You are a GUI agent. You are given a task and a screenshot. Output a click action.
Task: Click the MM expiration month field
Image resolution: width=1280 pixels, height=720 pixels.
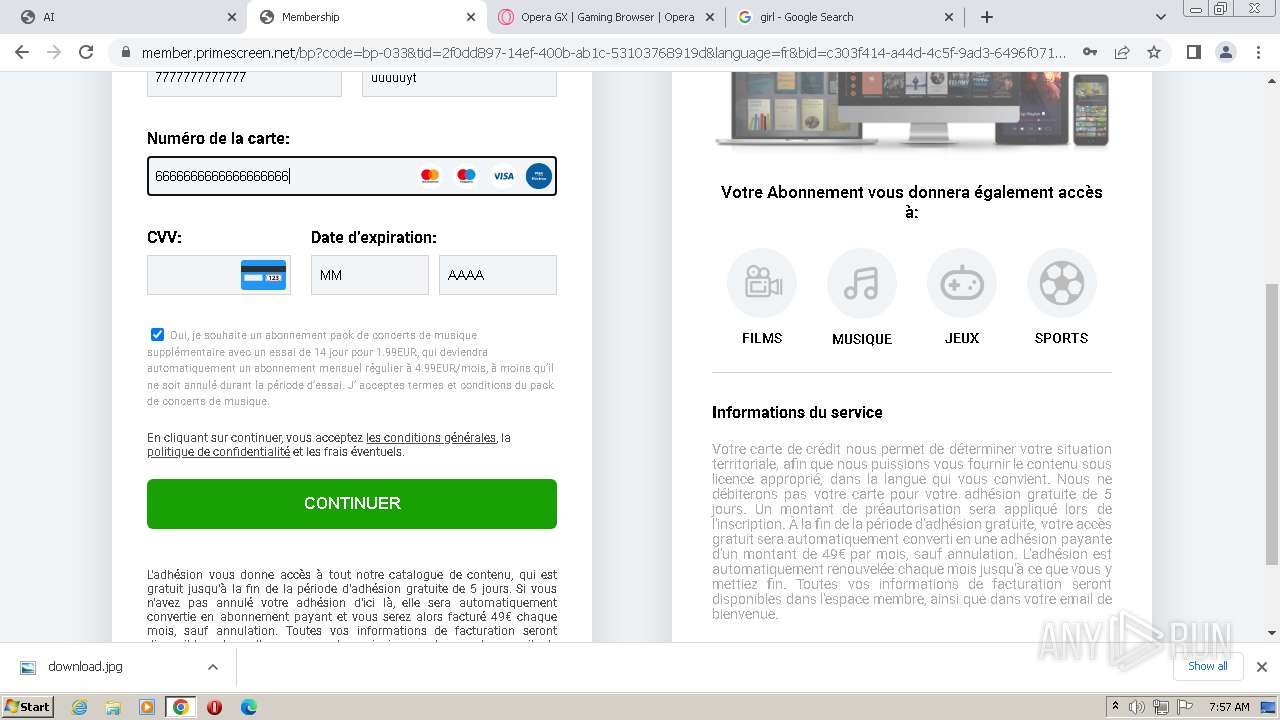[x=370, y=275]
